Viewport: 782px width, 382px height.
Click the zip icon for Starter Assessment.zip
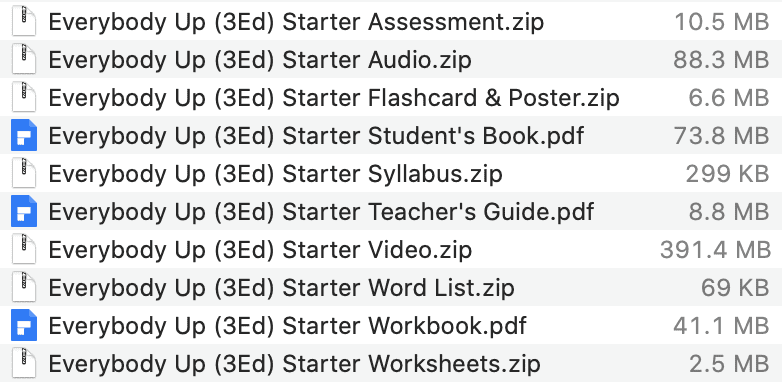tap(24, 21)
